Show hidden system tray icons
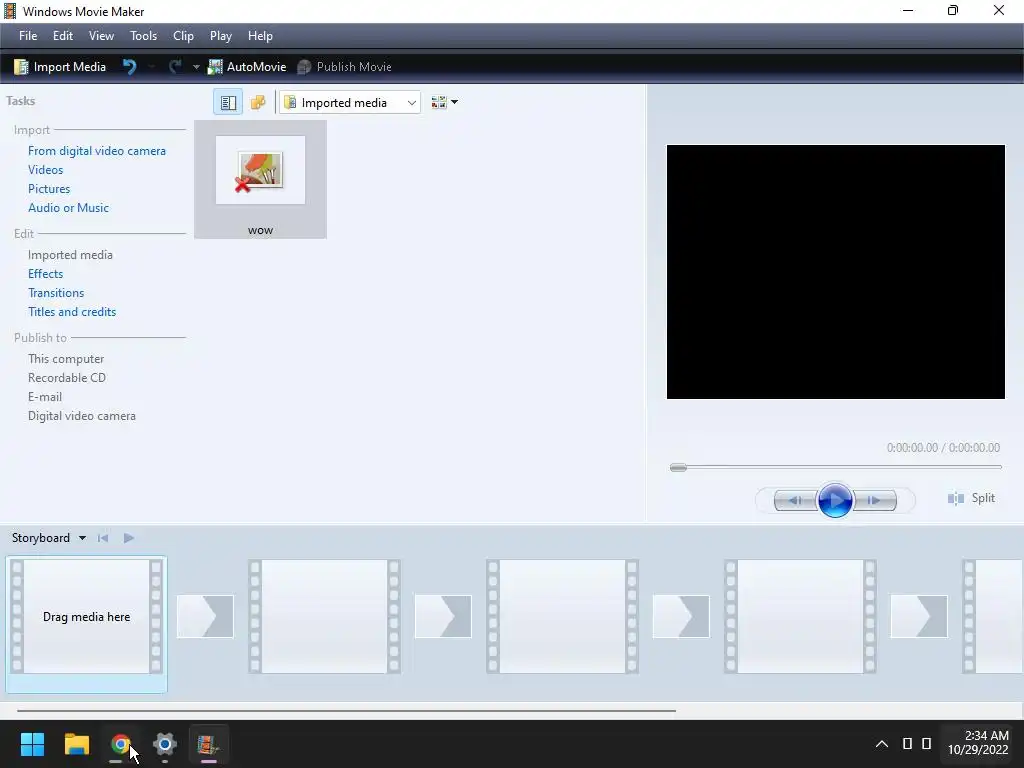 coord(882,744)
